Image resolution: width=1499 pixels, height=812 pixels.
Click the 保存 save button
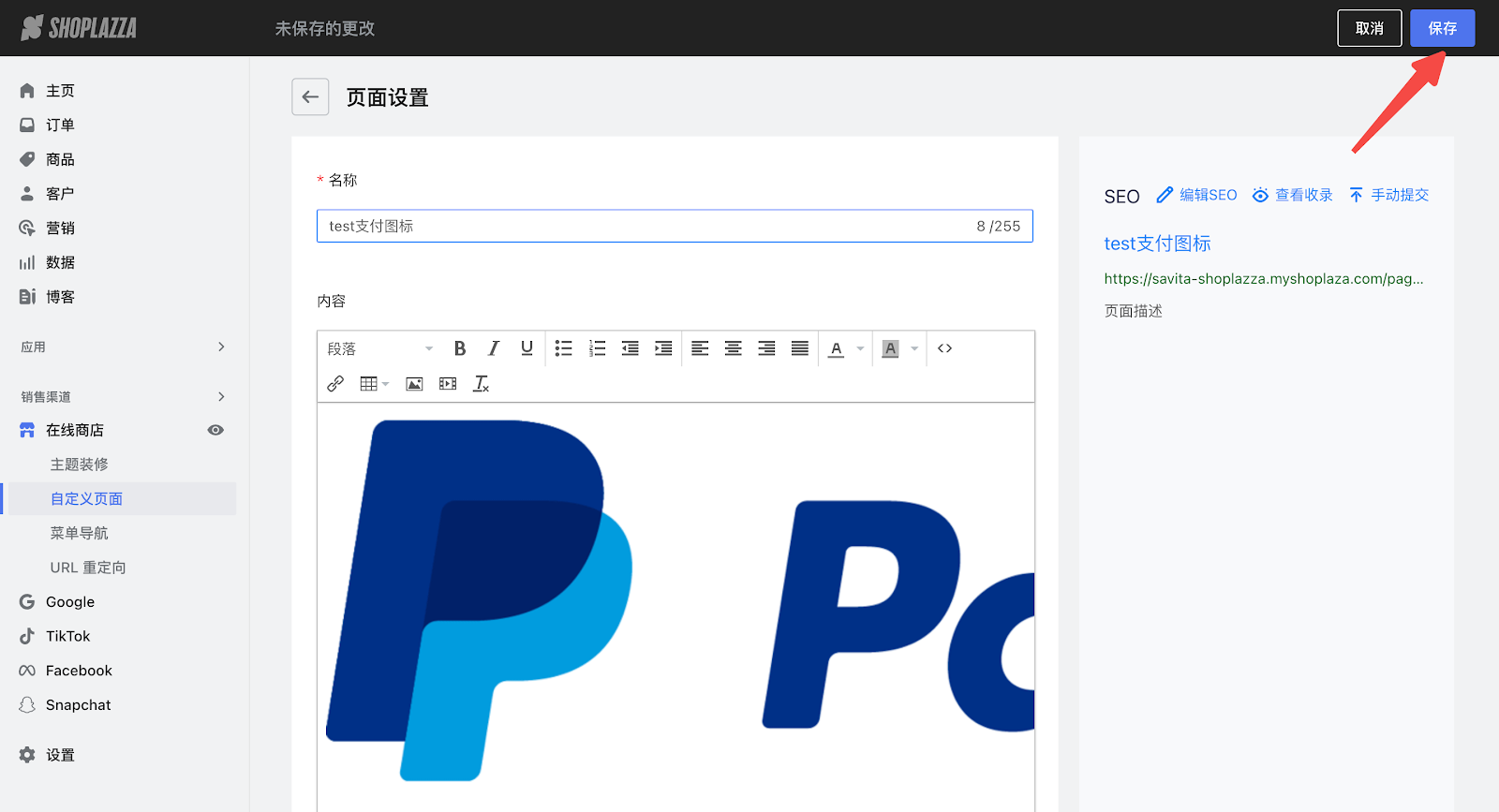pos(1443,28)
